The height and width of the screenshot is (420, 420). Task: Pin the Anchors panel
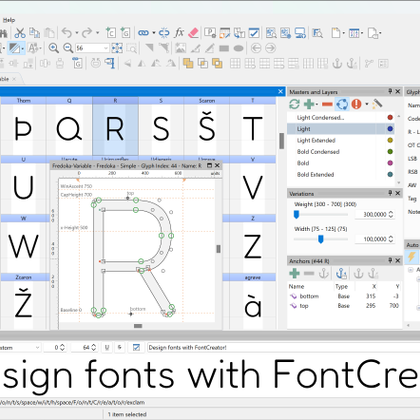click(x=390, y=261)
